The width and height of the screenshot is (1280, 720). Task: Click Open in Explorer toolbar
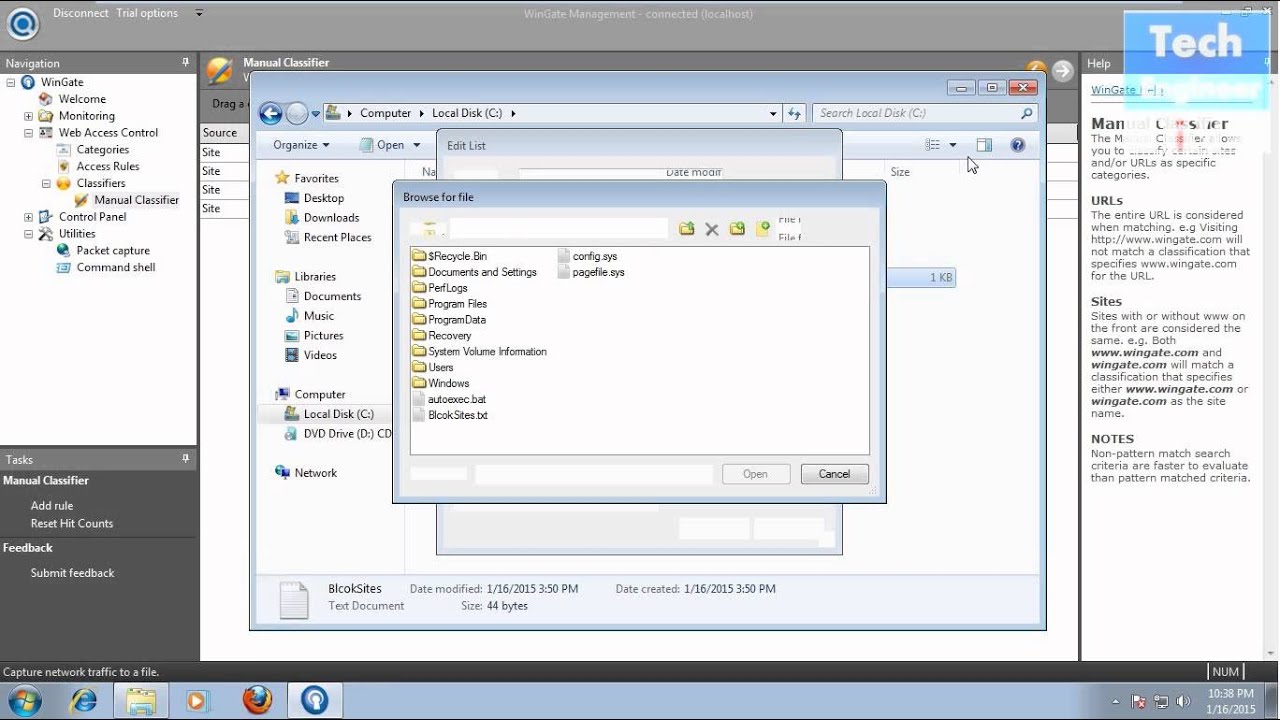[x=382, y=145]
